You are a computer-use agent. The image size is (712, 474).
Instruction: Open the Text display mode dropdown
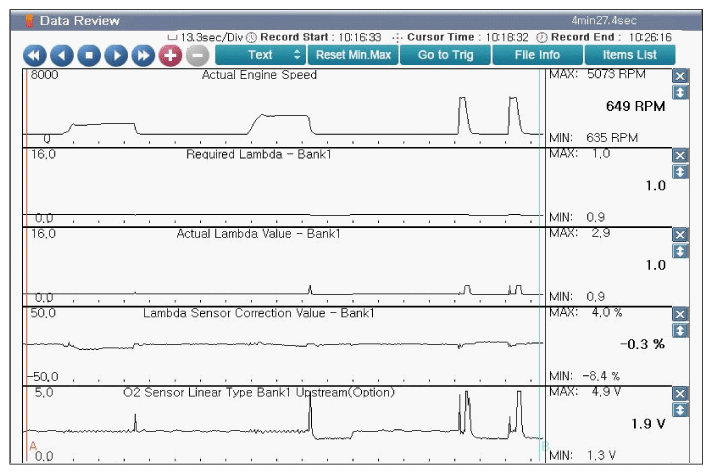pyautogui.click(x=260, y=55)
